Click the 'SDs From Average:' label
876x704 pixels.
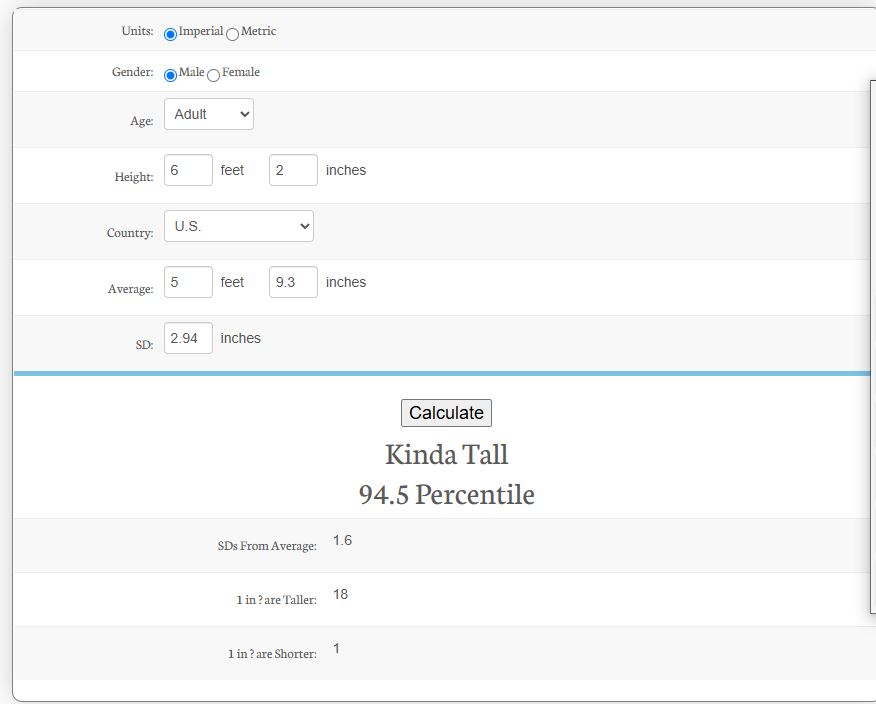coord(267,546)
